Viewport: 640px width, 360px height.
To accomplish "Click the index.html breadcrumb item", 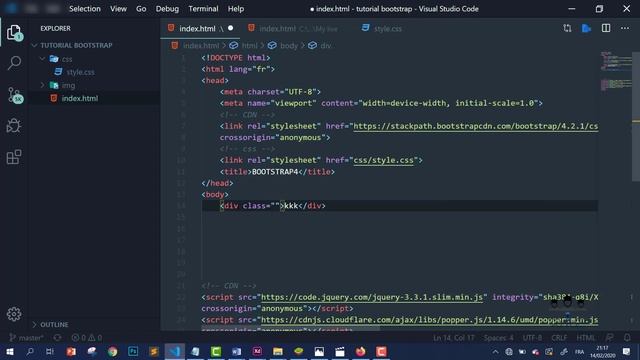I will (201, 46).
